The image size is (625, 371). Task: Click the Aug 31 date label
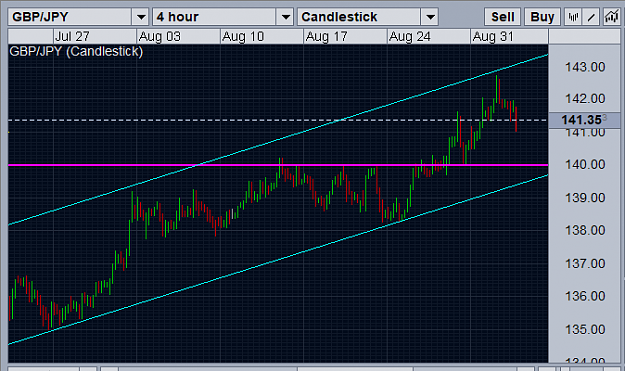493,37
